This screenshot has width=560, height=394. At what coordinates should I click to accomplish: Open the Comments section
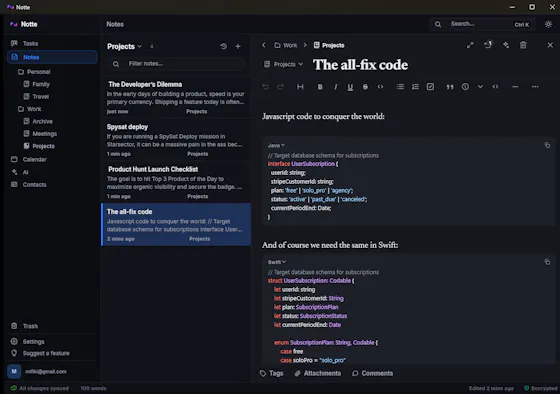tap(372, 373)
